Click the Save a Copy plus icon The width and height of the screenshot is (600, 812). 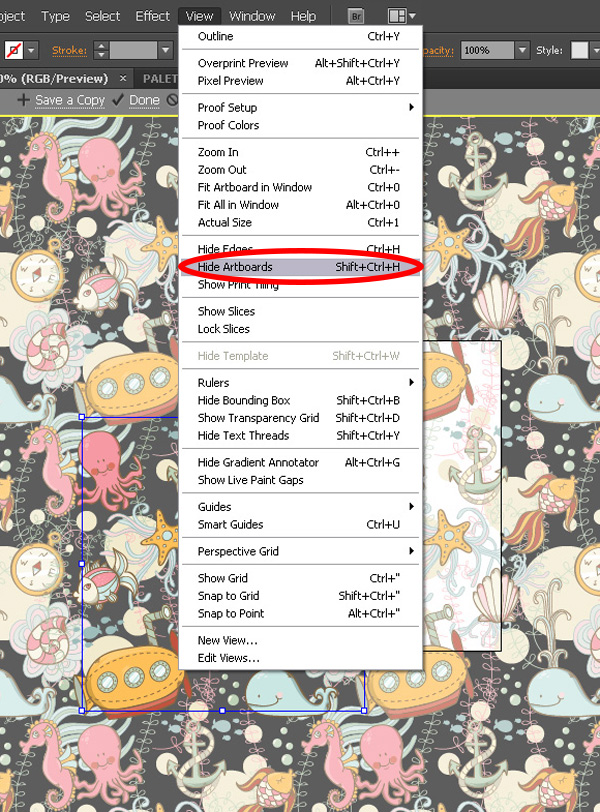(23, 99)
